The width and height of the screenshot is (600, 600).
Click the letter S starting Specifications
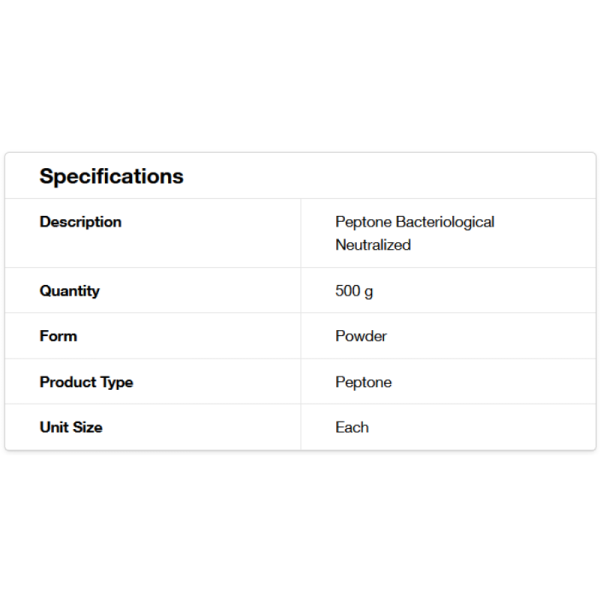click(x=47, y=177)
